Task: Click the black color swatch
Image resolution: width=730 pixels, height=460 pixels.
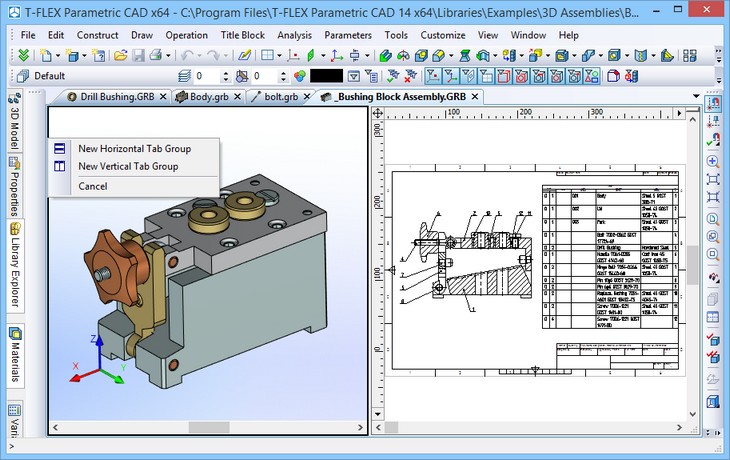Action: click(326, 76)
